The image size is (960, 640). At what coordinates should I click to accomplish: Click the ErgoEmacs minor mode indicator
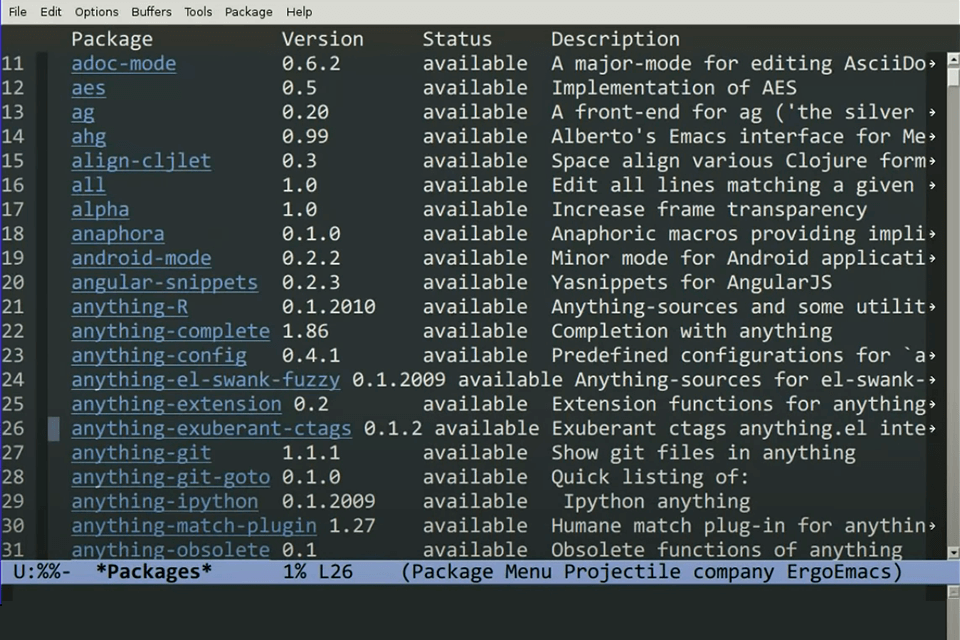[x=844, y=572]
